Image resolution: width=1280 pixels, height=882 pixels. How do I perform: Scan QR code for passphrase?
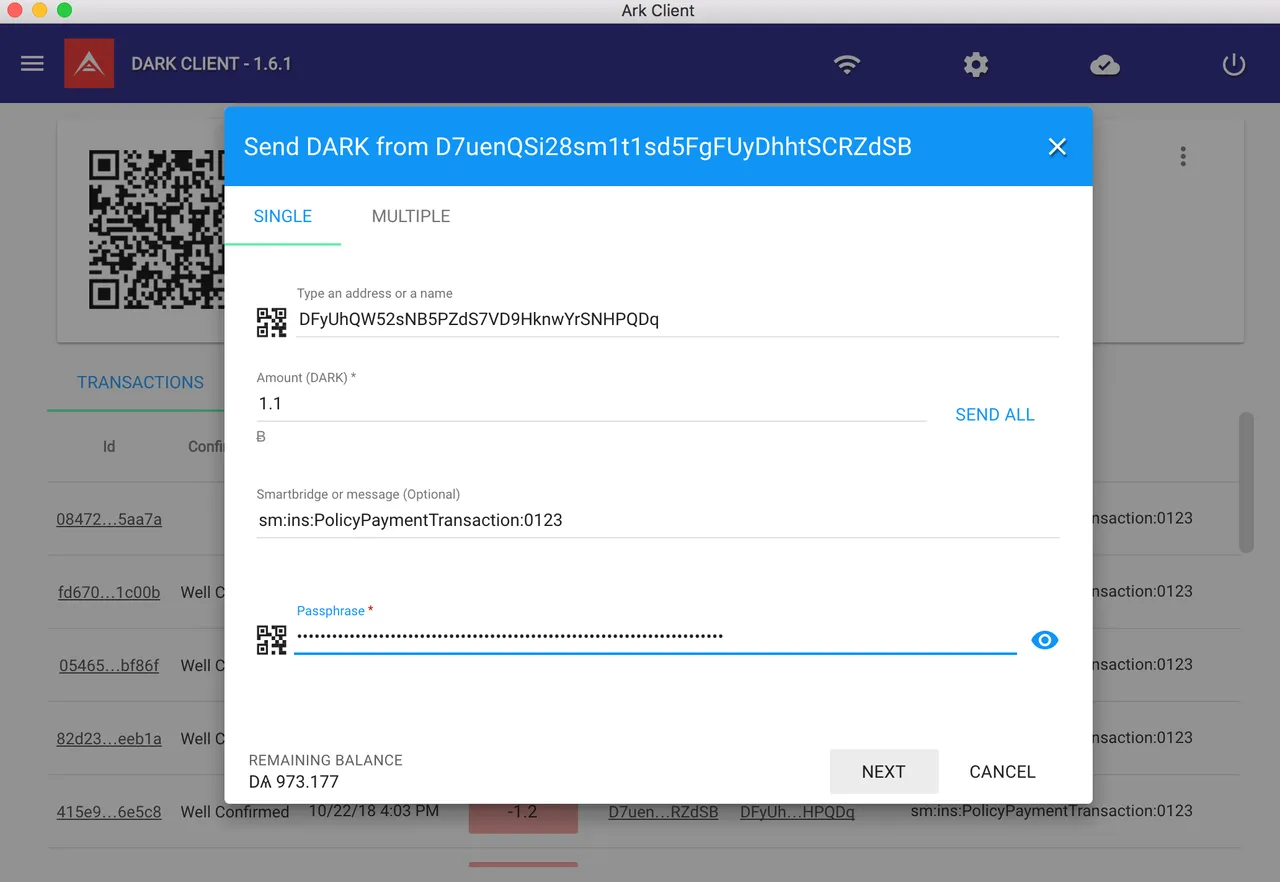(271, 640)
